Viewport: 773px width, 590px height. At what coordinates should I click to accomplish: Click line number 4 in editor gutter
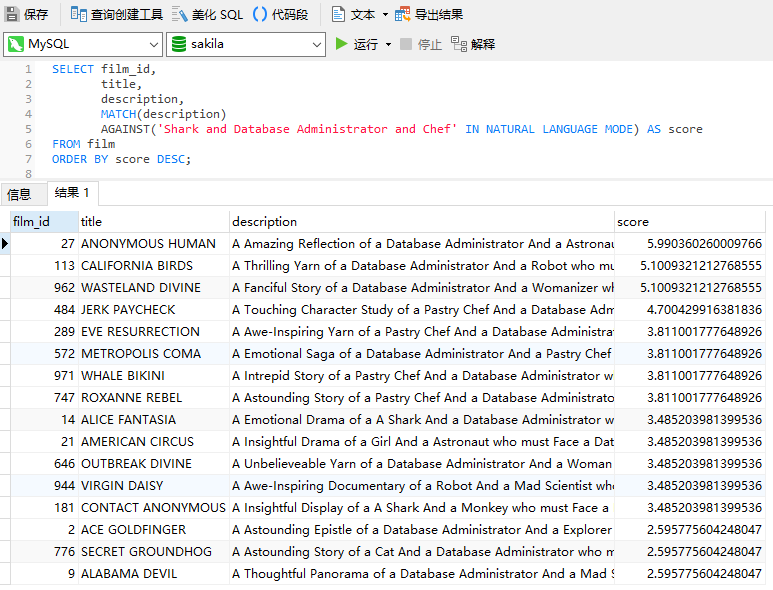point(29,114)
